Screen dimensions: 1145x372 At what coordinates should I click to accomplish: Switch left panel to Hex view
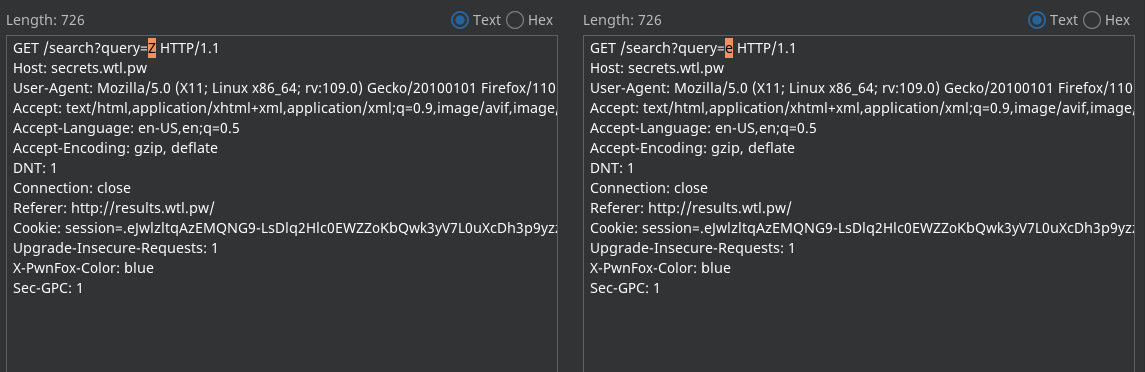(515, 20)
